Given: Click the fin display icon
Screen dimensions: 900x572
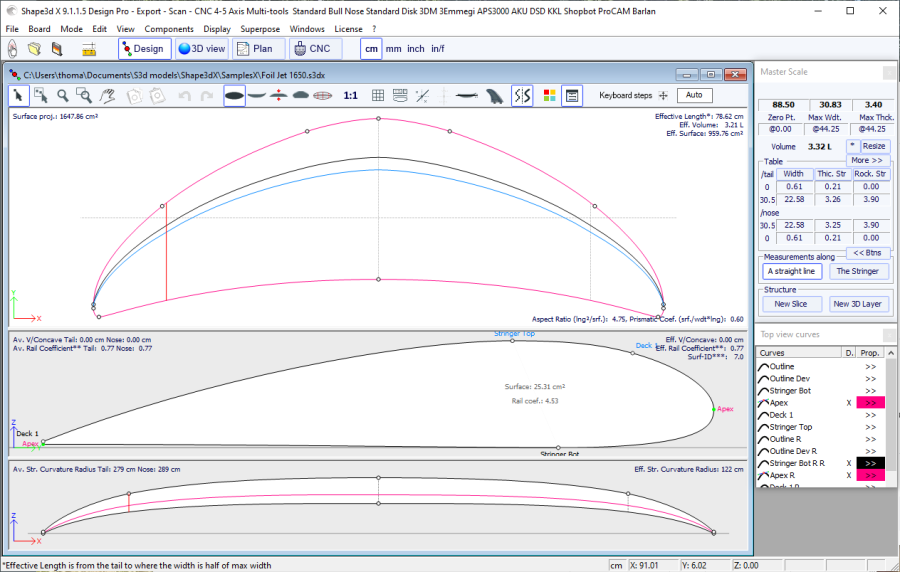Looking at the screenshot, I should pyautogui.click(x=494, y=96).
